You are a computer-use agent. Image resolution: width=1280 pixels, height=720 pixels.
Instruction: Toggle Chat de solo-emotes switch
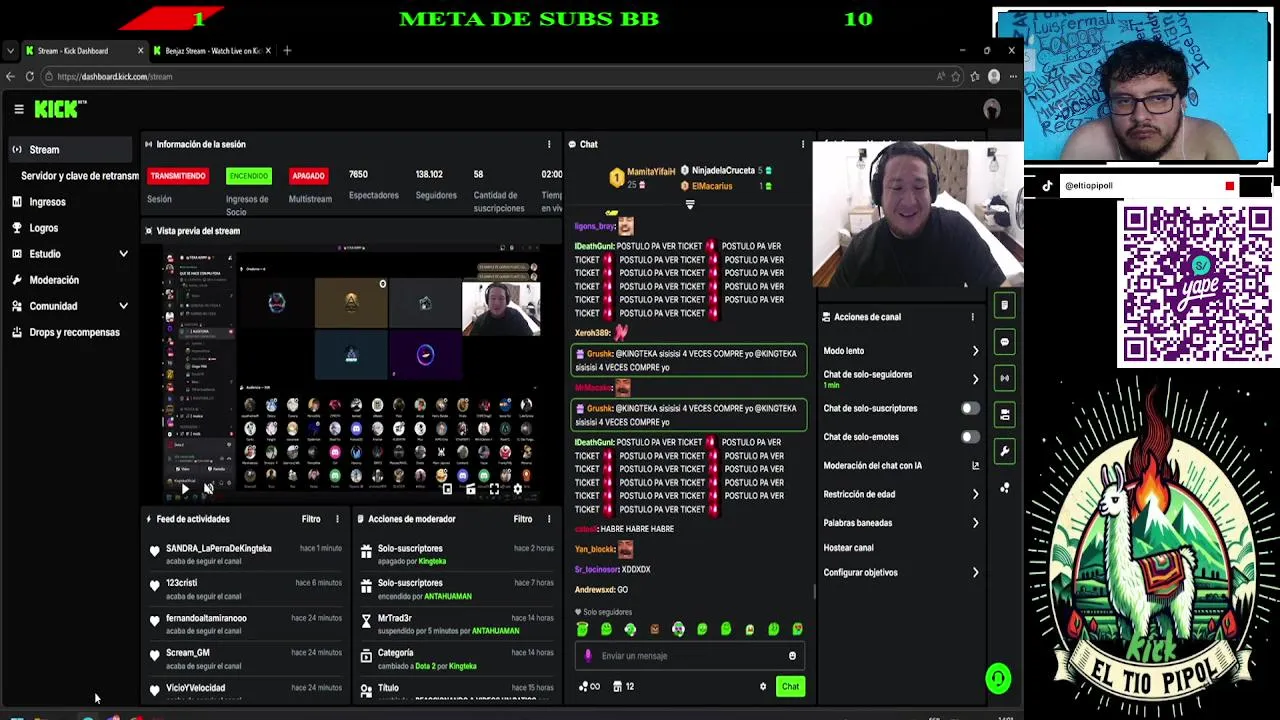[x=970, y=437]
